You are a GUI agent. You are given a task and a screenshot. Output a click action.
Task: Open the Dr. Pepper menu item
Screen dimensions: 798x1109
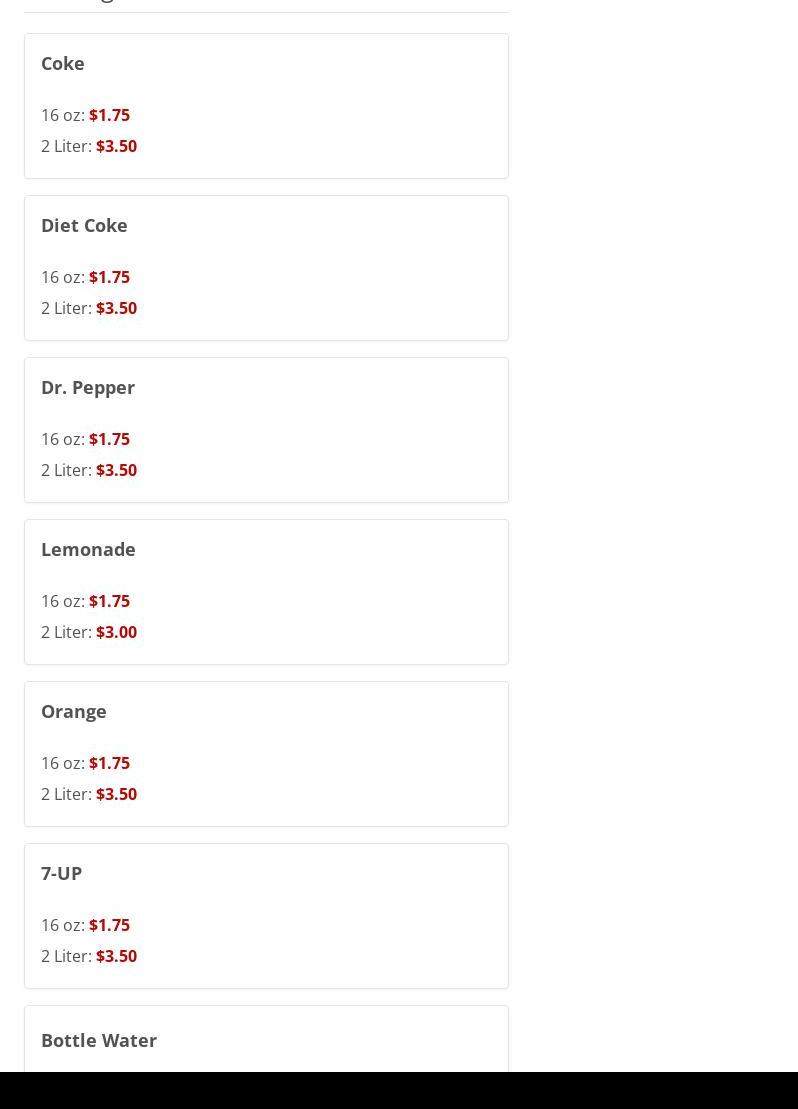click(88, 387)
